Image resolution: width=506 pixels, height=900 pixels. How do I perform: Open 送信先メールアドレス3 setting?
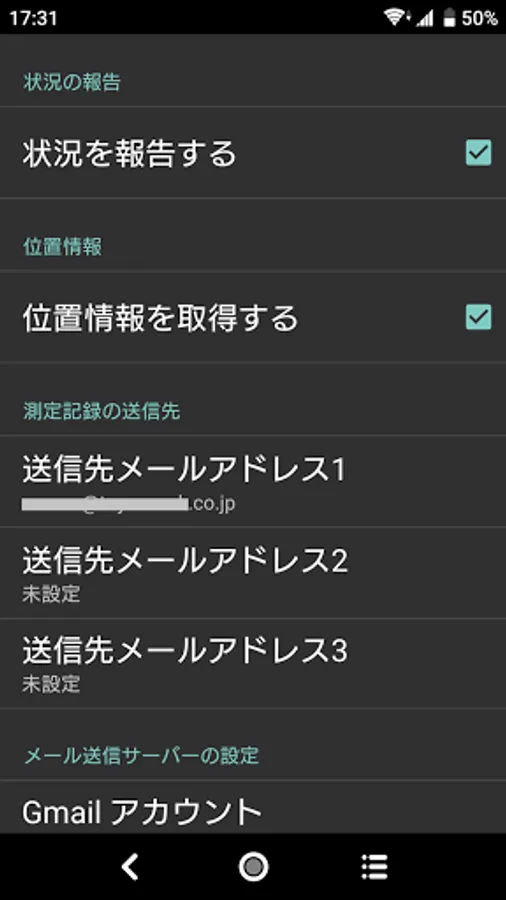pos(253,664)
